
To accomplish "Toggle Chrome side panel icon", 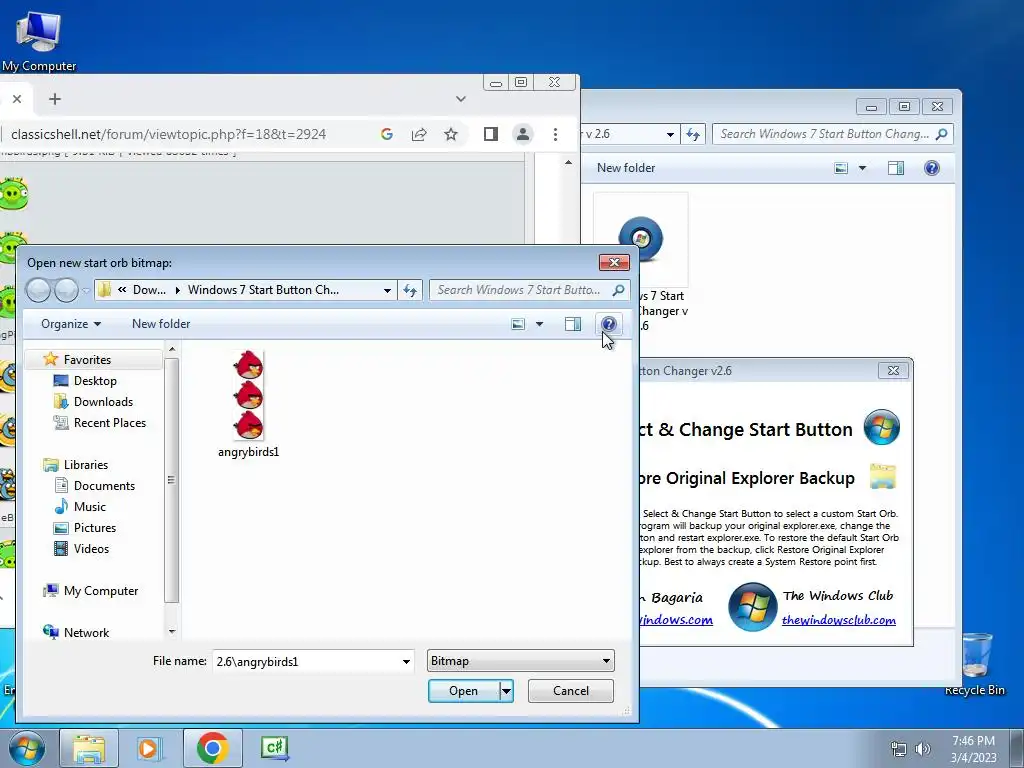I will tap(490, 135).
